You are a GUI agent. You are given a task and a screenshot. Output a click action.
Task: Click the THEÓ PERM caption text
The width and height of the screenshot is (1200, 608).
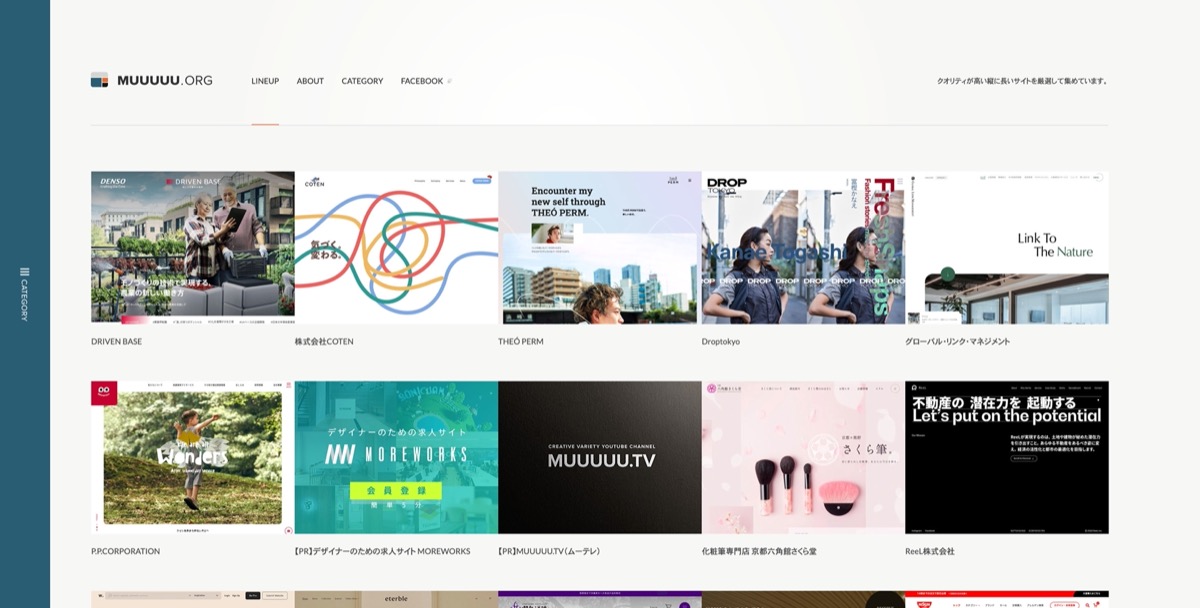(x=521, y=342)
